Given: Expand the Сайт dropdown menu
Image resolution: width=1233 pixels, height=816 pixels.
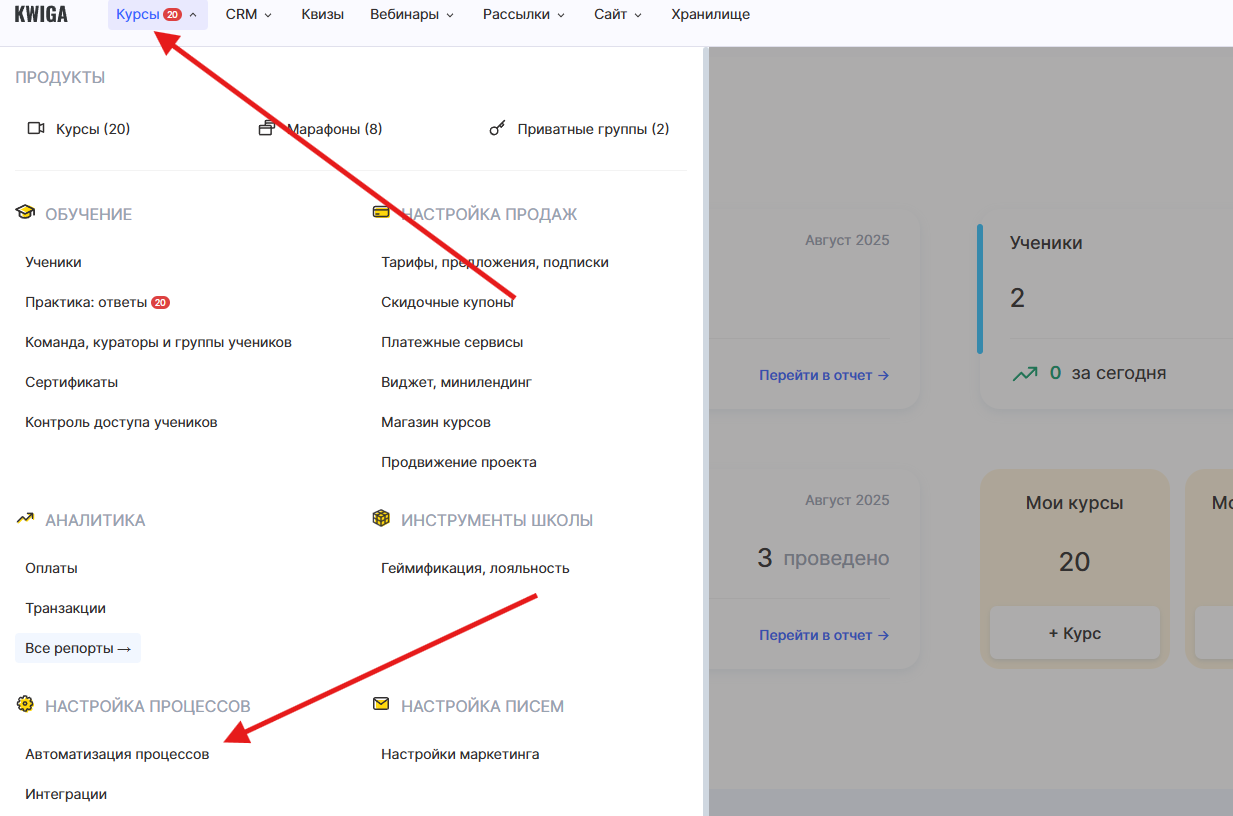Looking at the screenshot, I should tap(616, 14).
